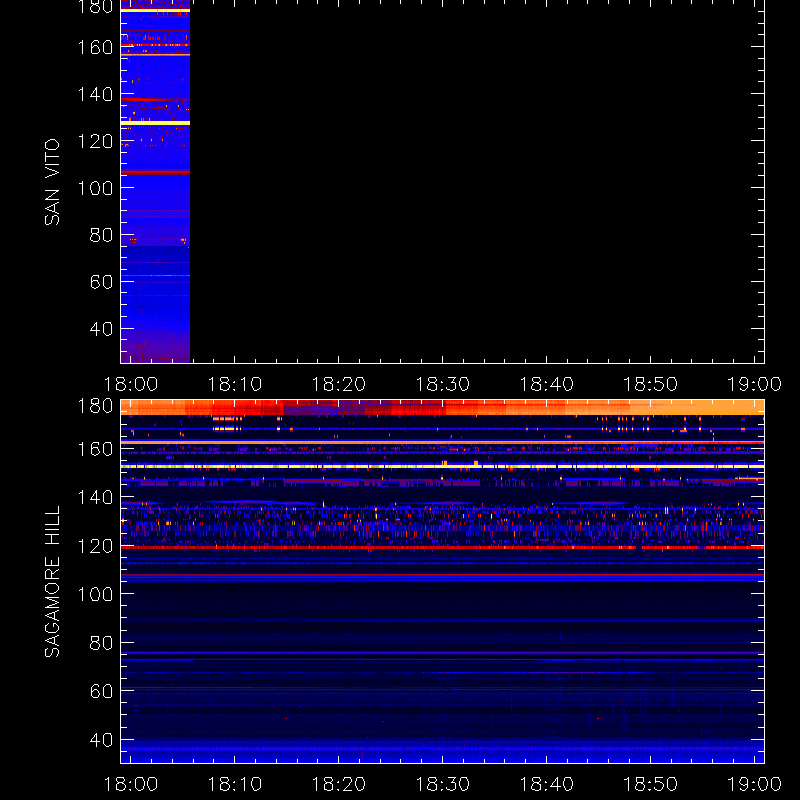Click 18:00 time label under San Vito plot

click(x=131, y=384)
